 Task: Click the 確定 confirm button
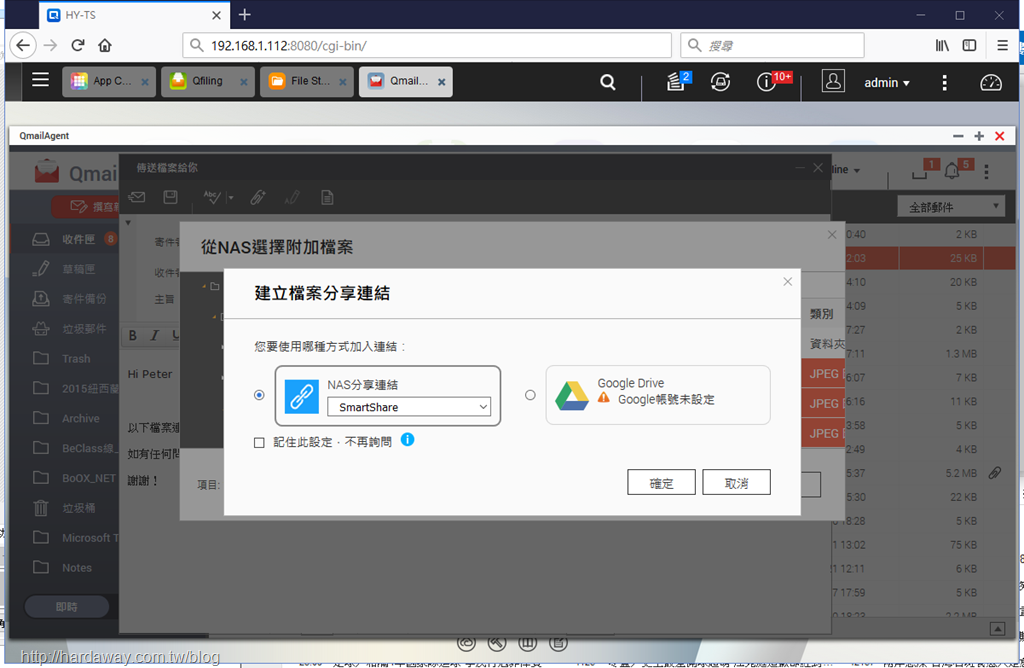pos(661,483)
